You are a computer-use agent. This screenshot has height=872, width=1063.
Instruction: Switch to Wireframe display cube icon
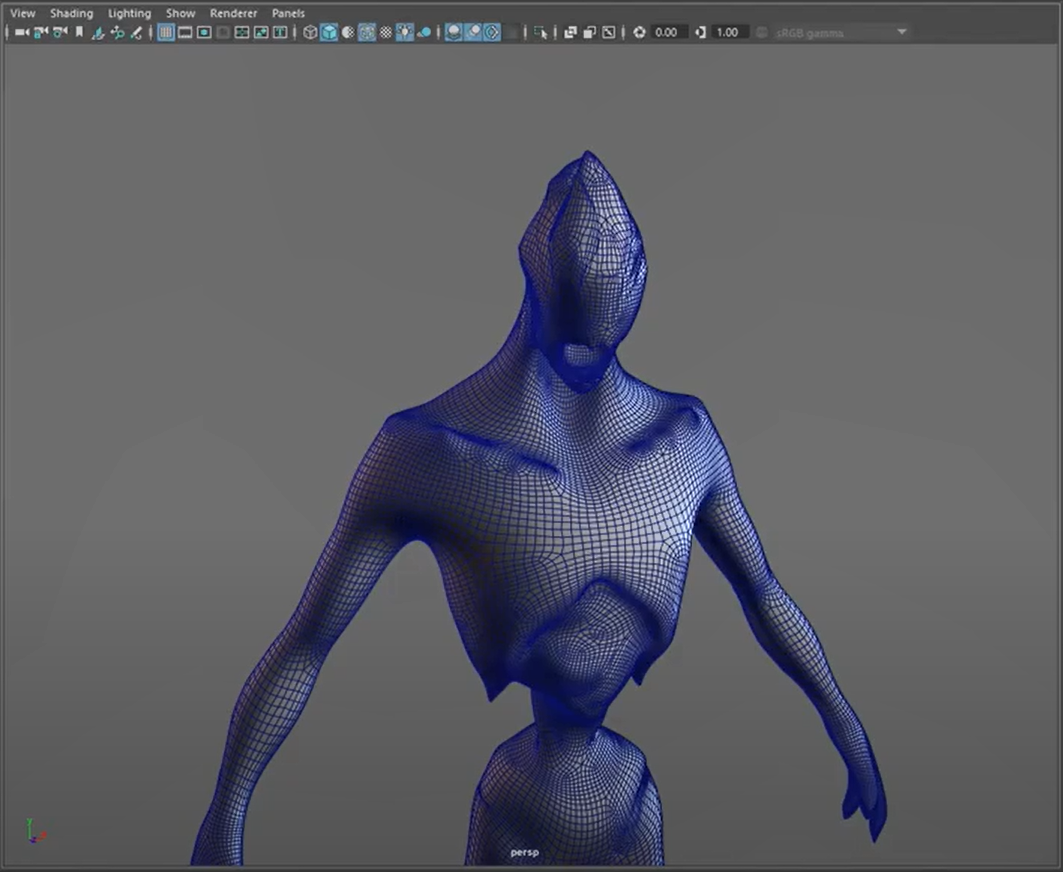coord(310,32)
